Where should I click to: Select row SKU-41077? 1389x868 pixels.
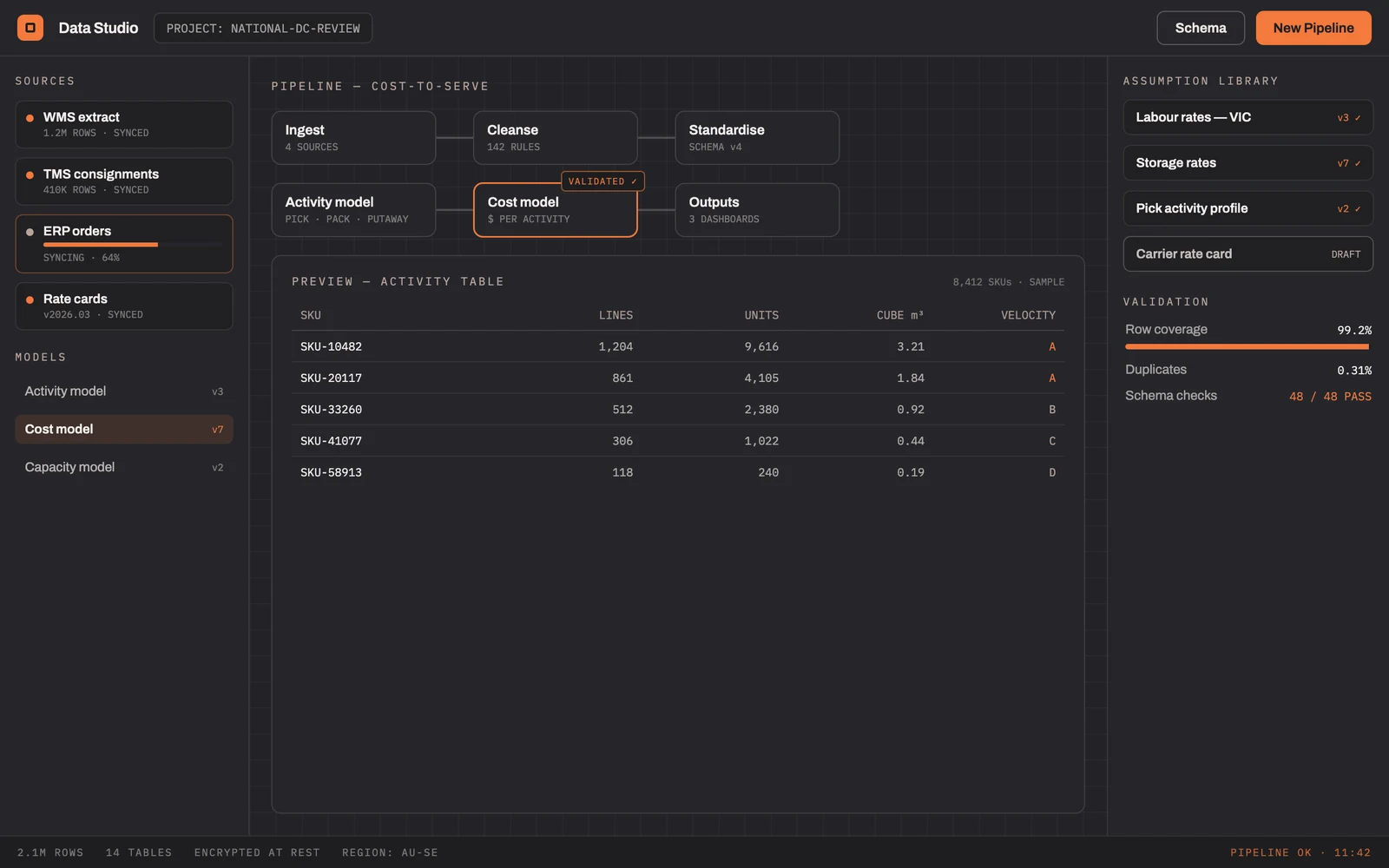[678, 441]
